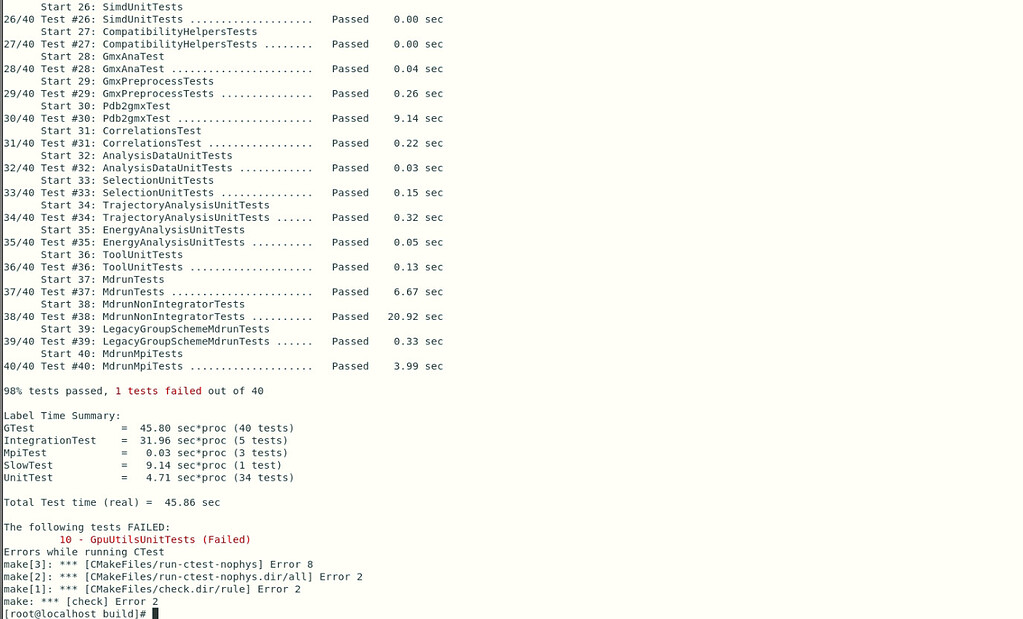This screenshot has width=1023, height=619.
Task: Click the 'Total Test time (real)' line
Action: pyautogui.click(x=112, y=502)
